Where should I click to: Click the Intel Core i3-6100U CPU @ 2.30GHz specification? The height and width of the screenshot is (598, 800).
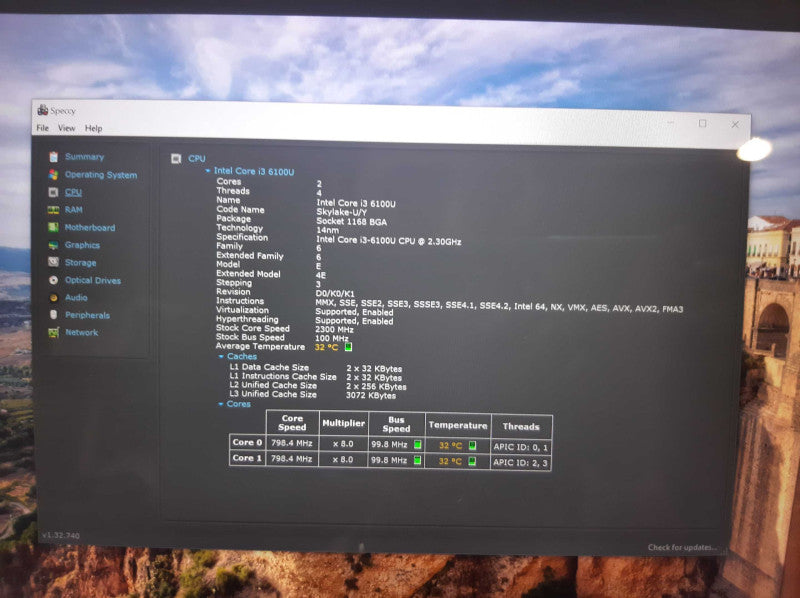[388, 241]
